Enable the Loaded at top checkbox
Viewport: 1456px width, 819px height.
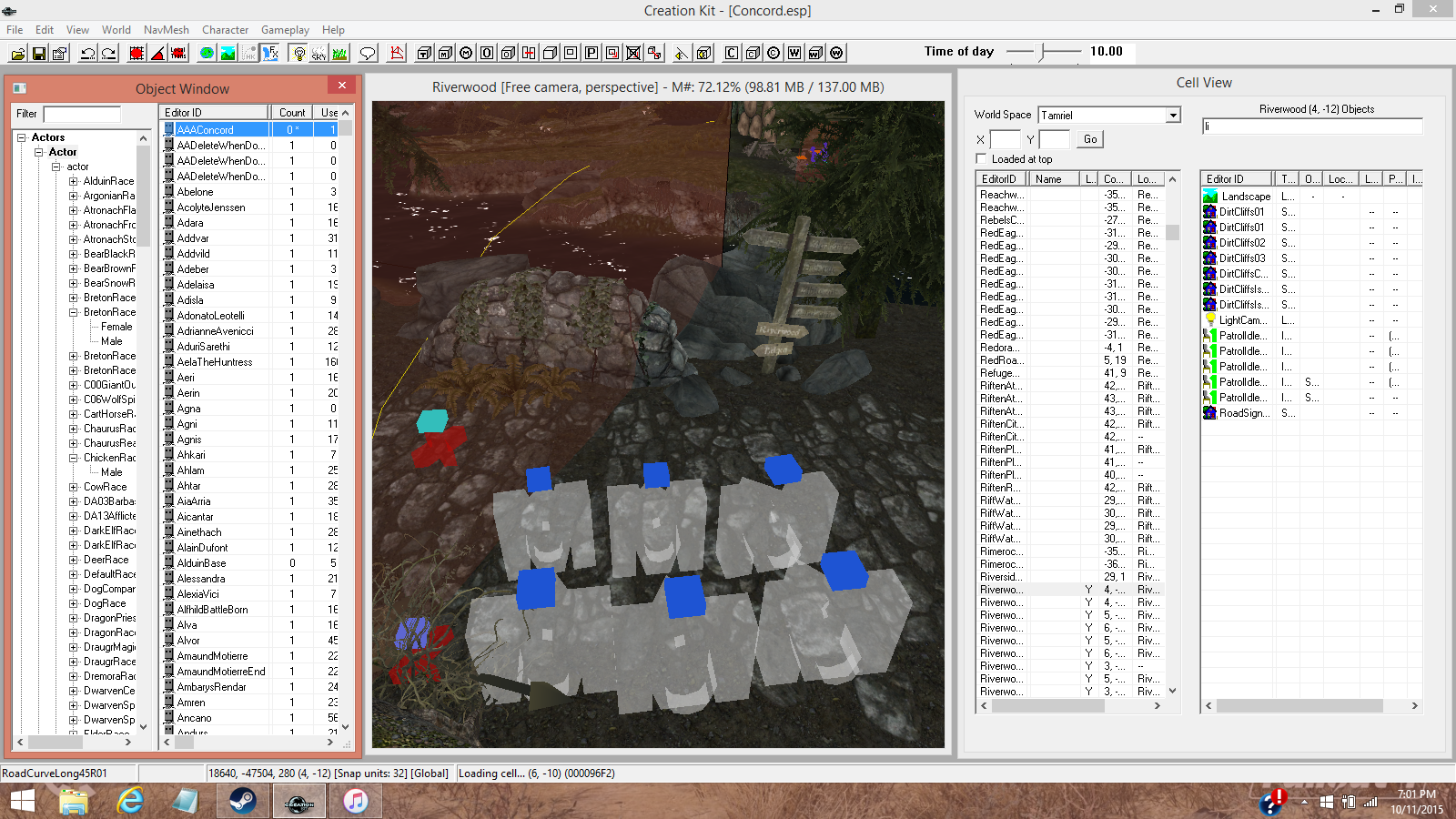(x=981, y=159)
